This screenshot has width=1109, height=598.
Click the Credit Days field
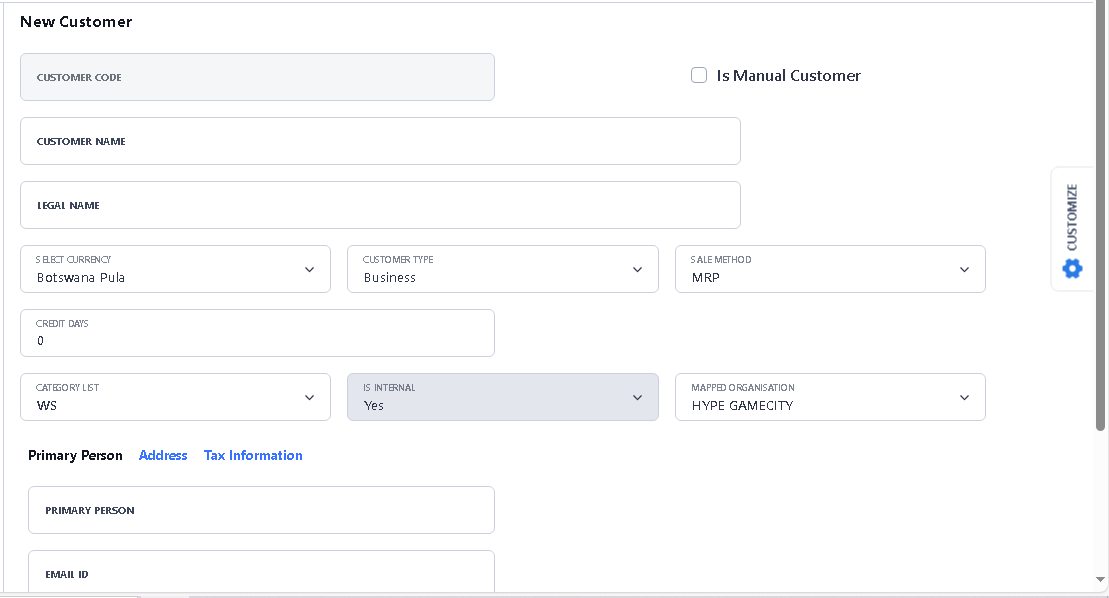257,334
